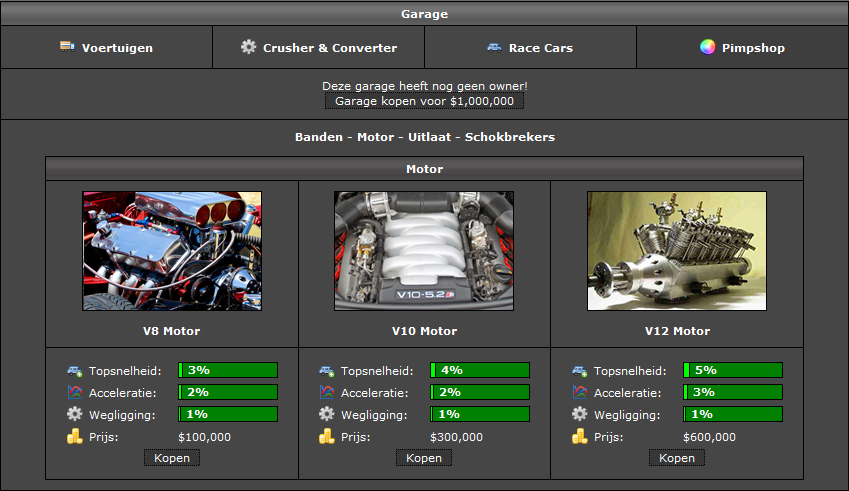The height and width of the screenshot is (491, 849).
Task: Click Garage kopen voor $1,000,000 button
Action: [x=424, y=101]
